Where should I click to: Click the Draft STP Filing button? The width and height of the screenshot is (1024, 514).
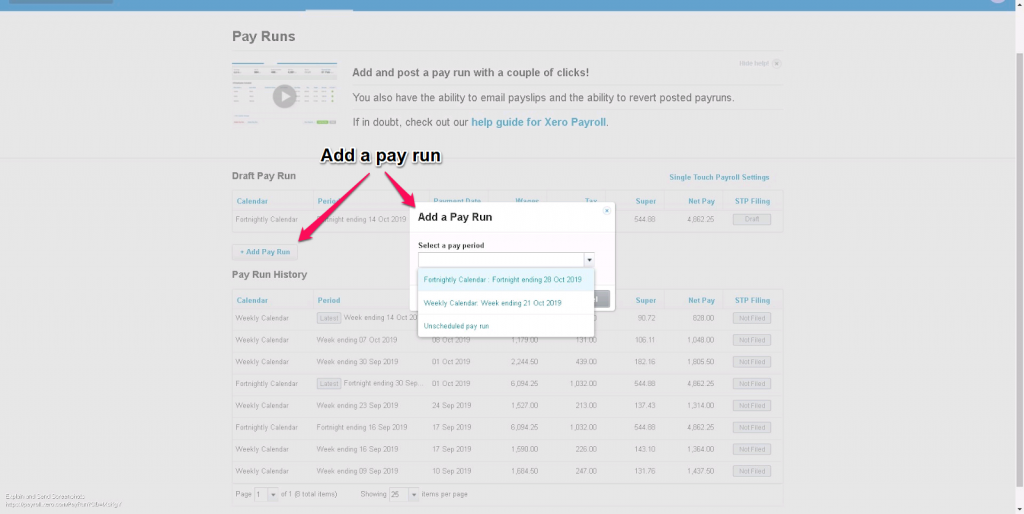coord(752,219)
